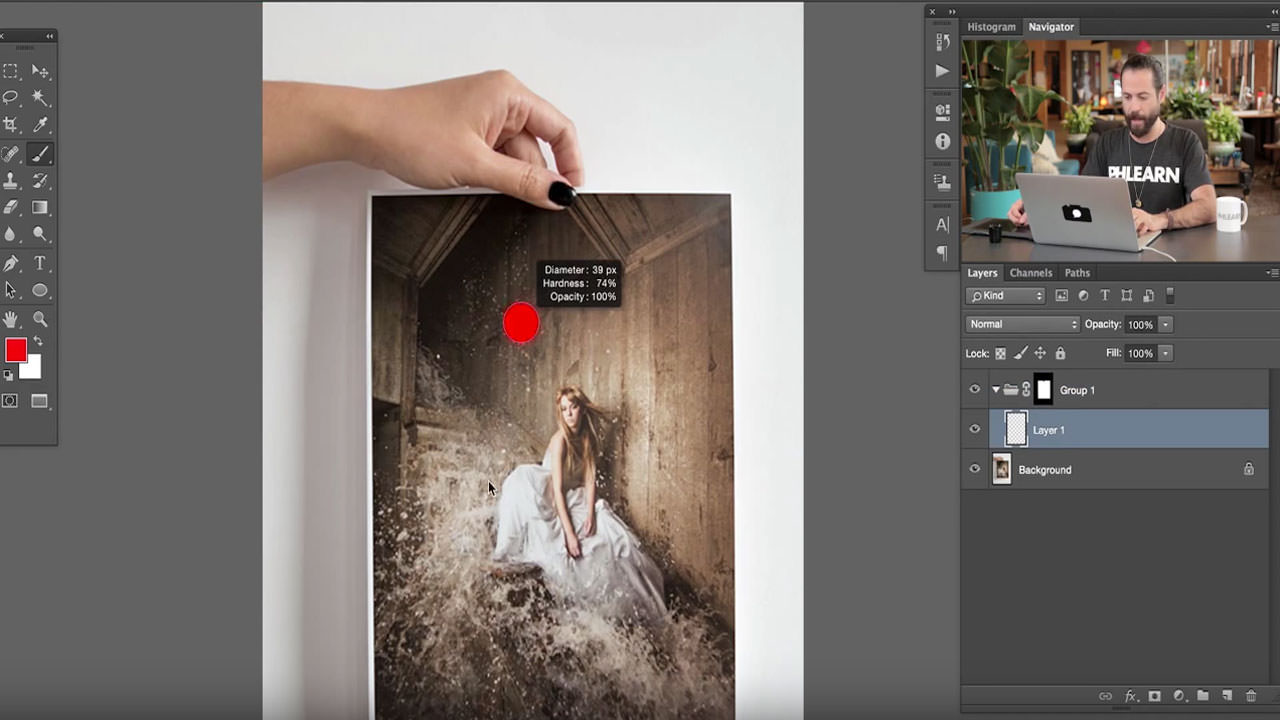
Task: Select the Healing Brush tool
Action: coord(10,154)
